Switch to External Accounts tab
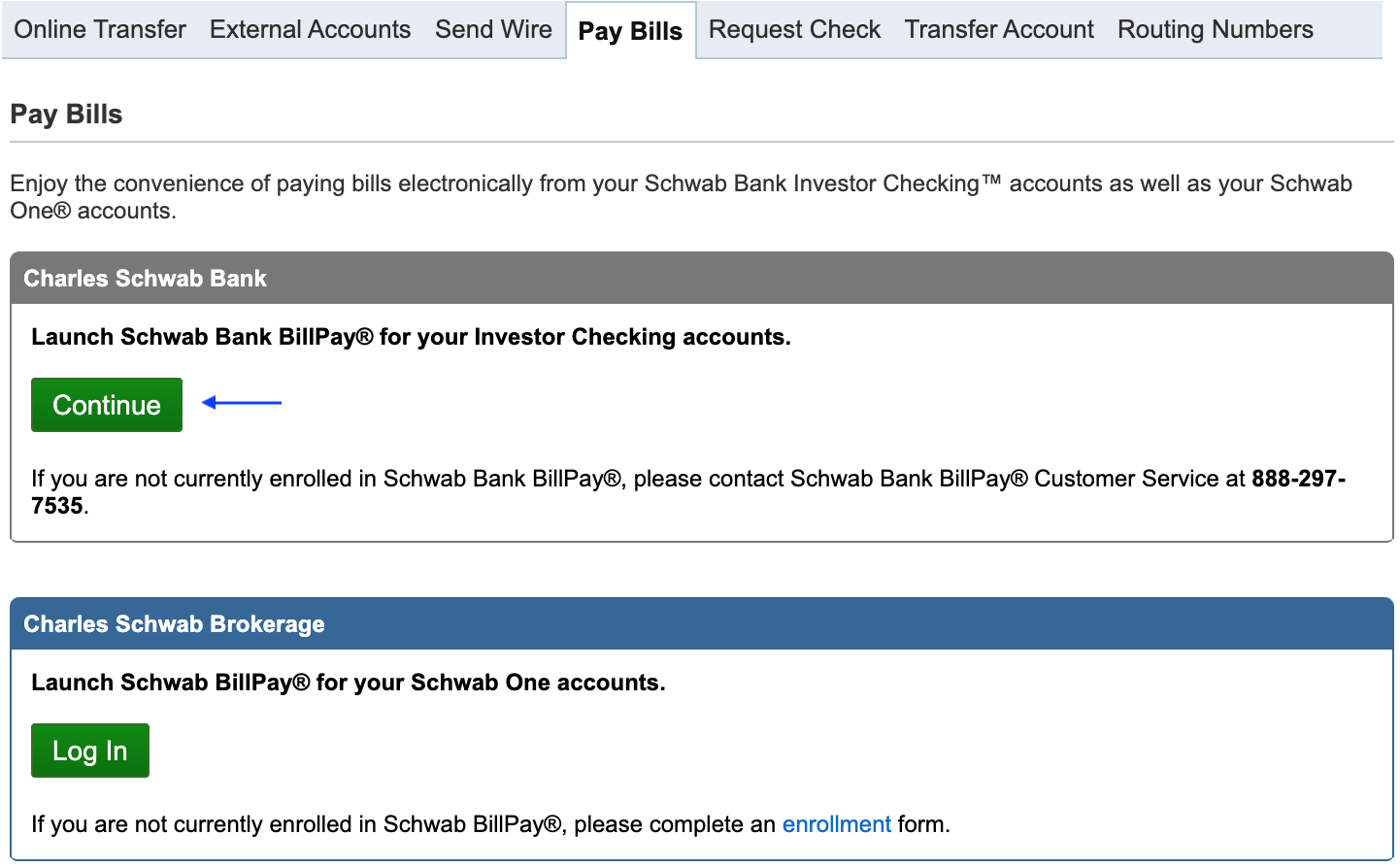Image resolution: width=1400 pixels, height=868 pixels. (310, 30)
